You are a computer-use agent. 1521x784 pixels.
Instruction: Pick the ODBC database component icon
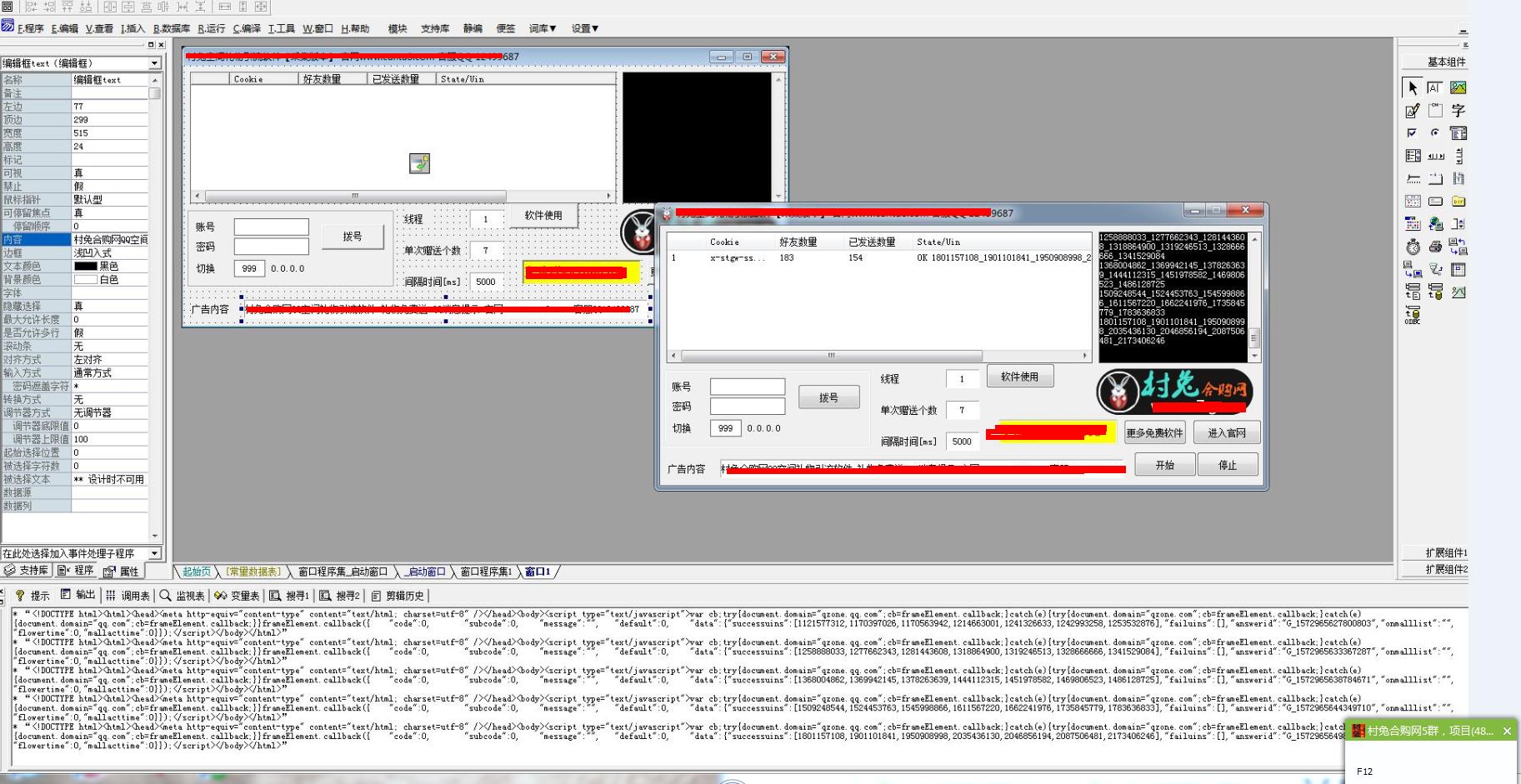1413,316
